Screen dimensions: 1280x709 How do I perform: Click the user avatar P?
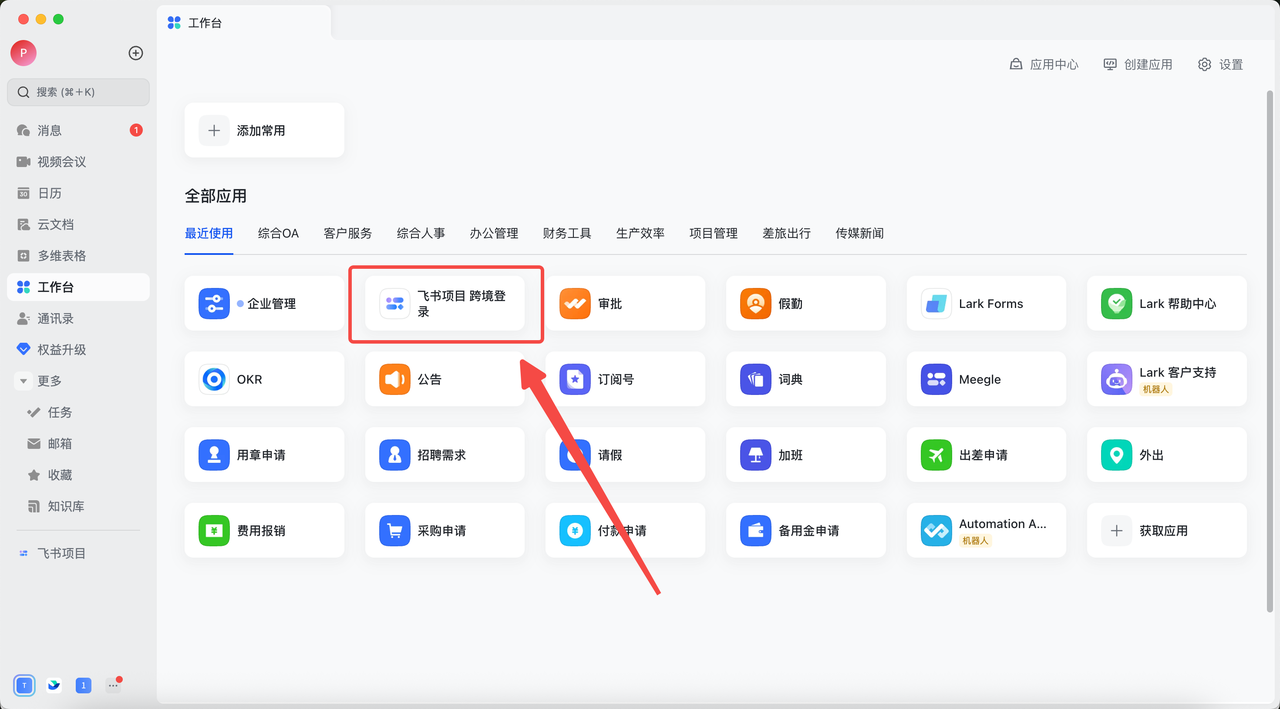(x=23, y=53)
